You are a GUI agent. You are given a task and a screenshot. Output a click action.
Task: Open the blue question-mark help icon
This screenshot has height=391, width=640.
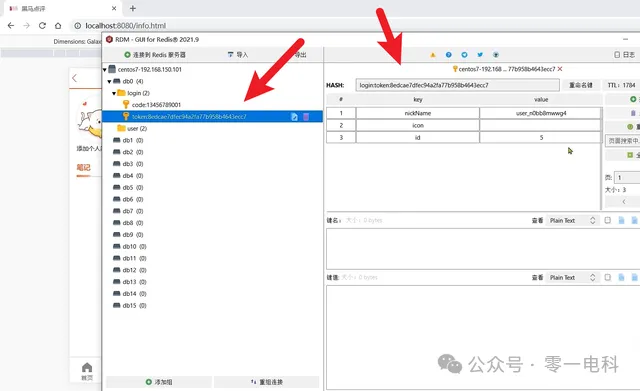[x=449, y=55]
